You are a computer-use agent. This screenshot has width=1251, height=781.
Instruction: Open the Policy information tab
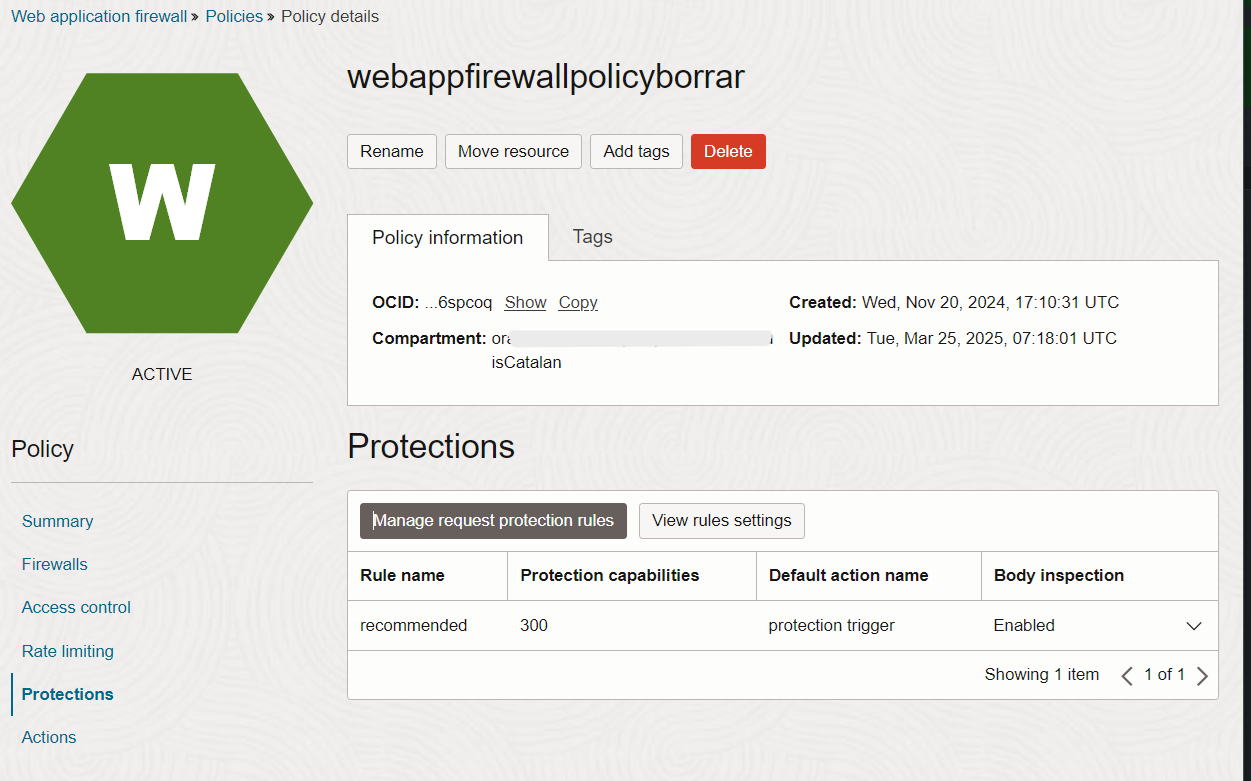coord(447,237)
